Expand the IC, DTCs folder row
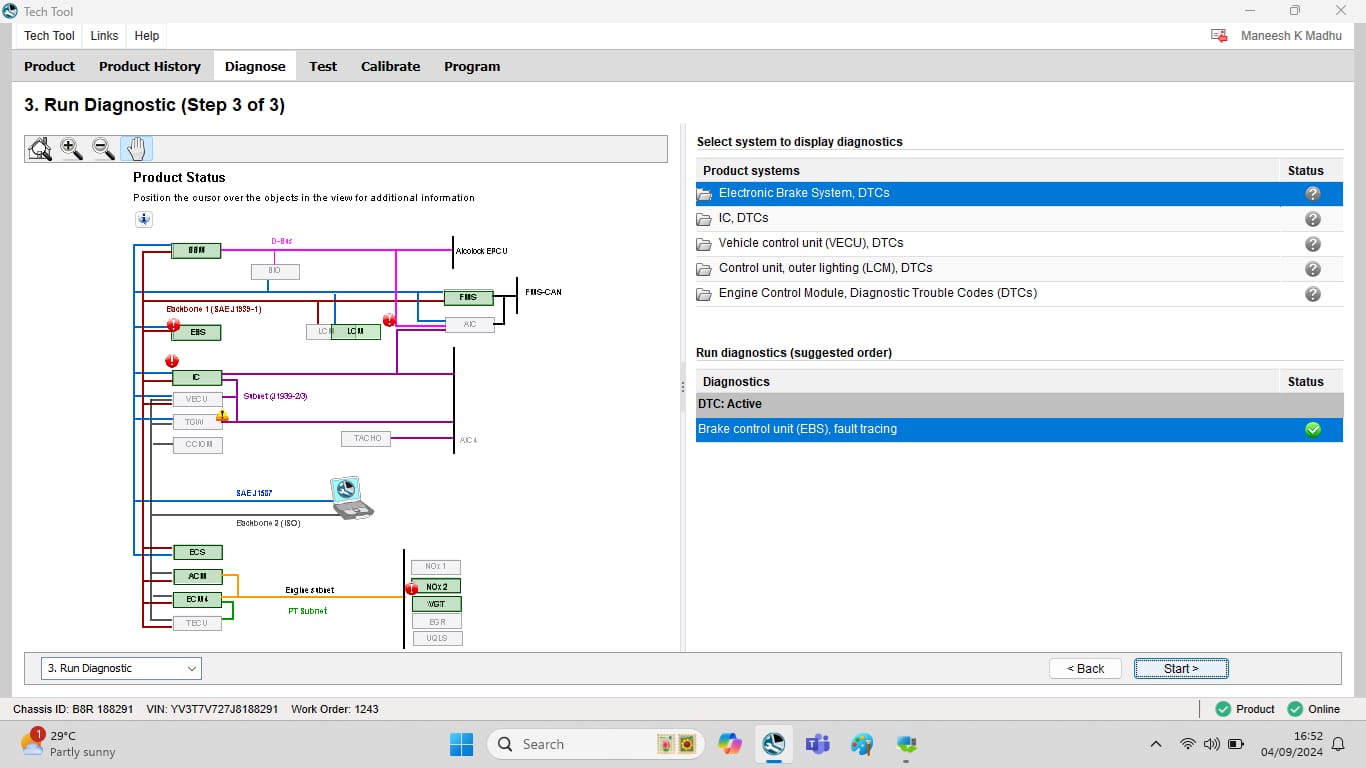 coord(704,219)
